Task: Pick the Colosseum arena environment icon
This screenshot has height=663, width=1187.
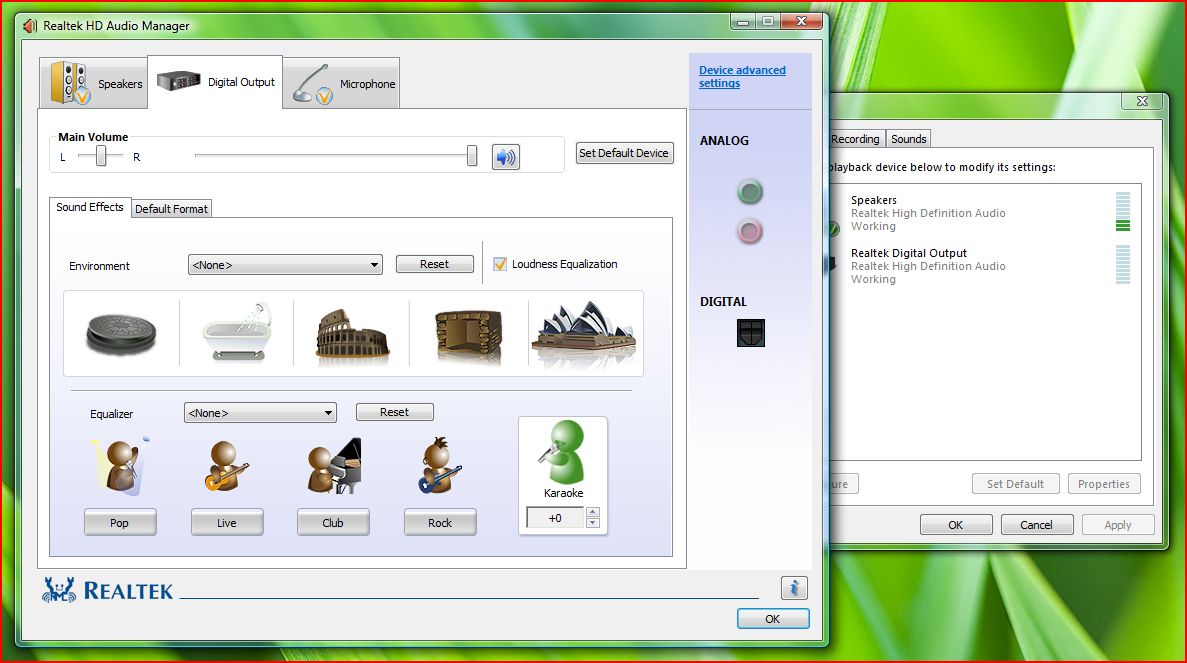Action: click(x=352, y=334)
